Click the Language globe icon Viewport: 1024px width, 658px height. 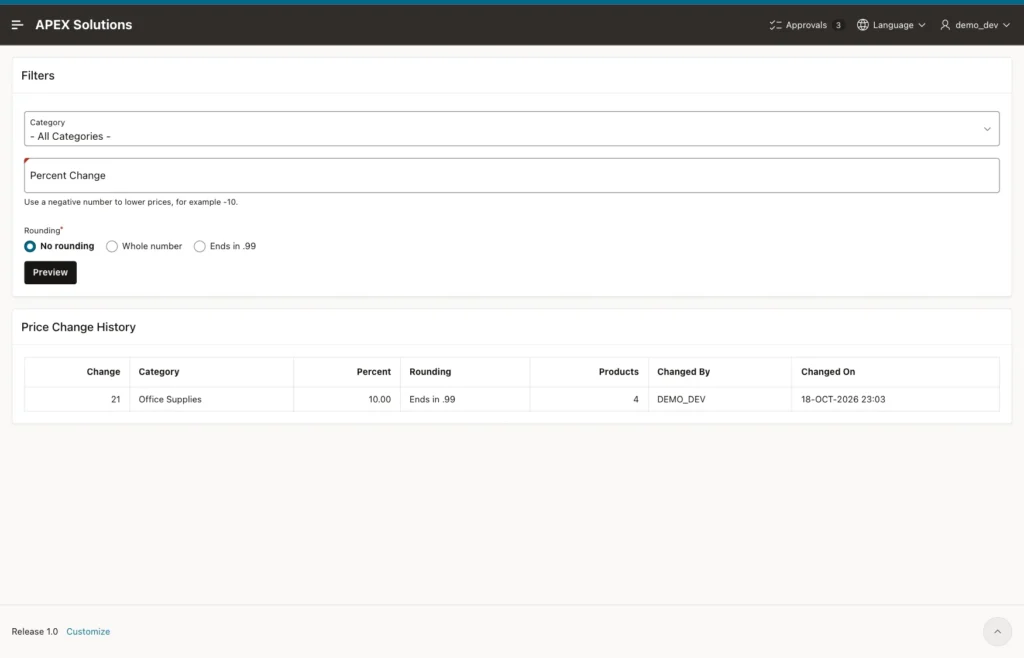coord(863,25)
